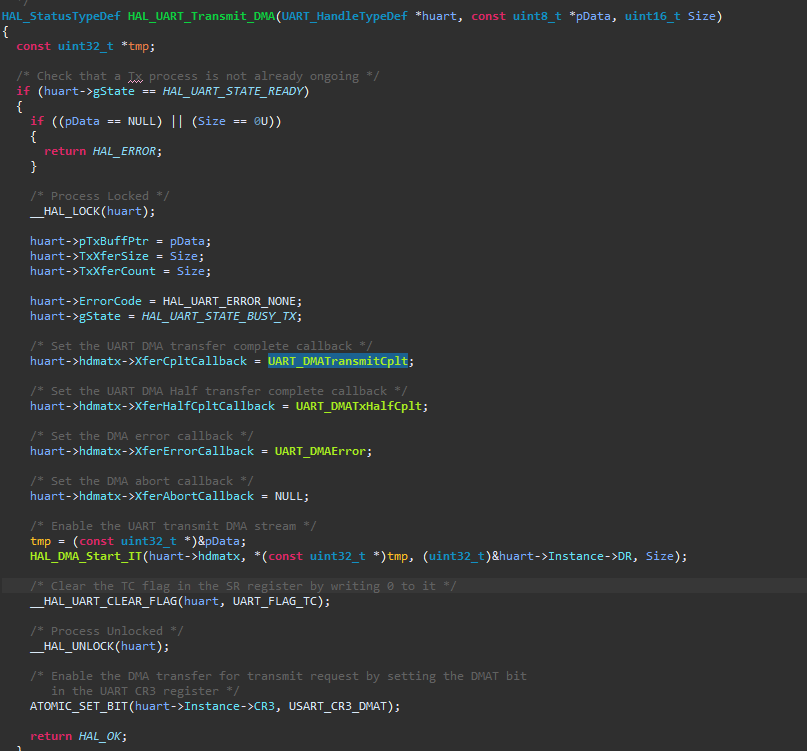Screen dimensions: 807x751
Task: Click XferAbortCallback member name
Action: tap(195, 496)
